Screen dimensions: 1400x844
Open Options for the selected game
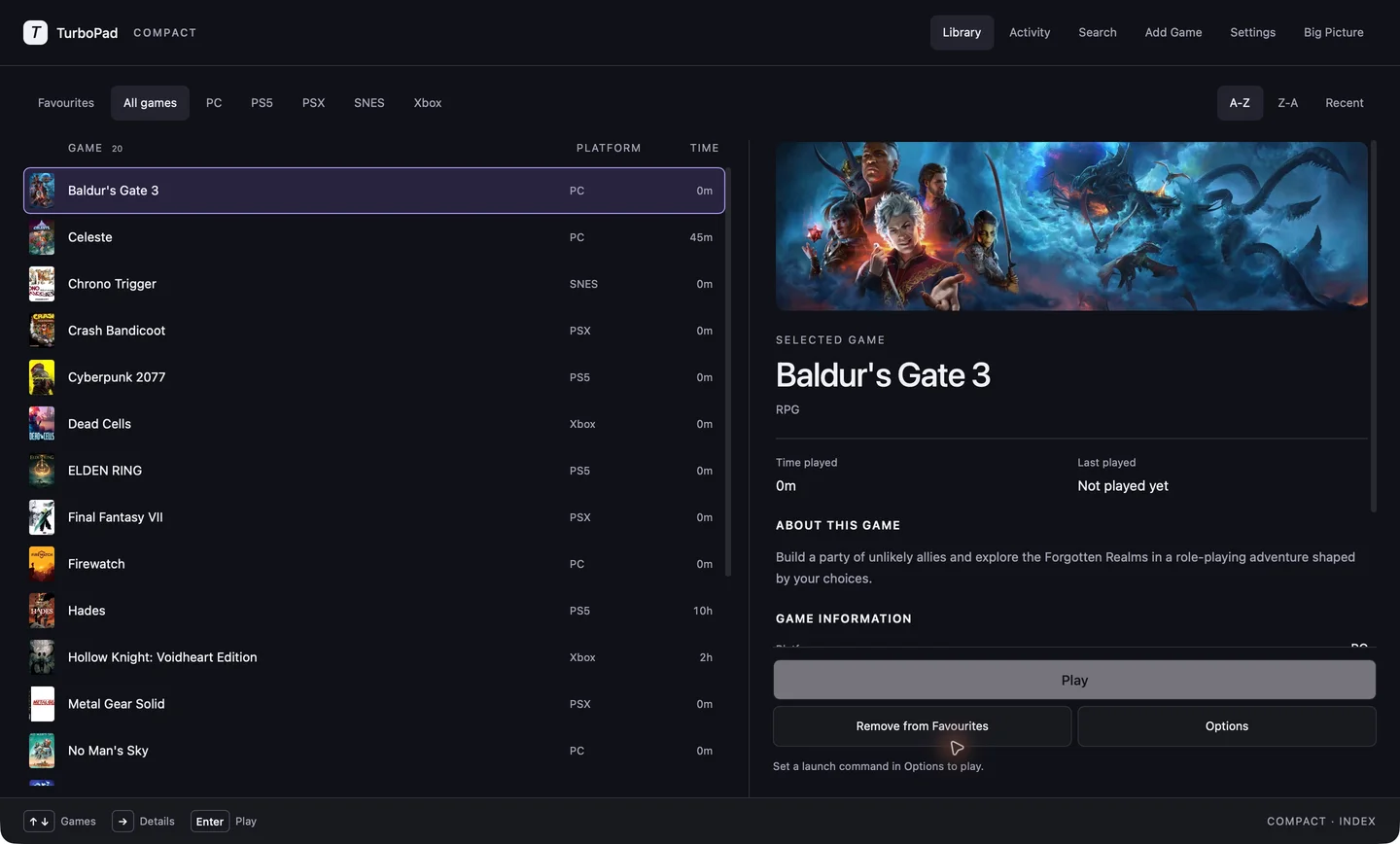coord(1227,726)
